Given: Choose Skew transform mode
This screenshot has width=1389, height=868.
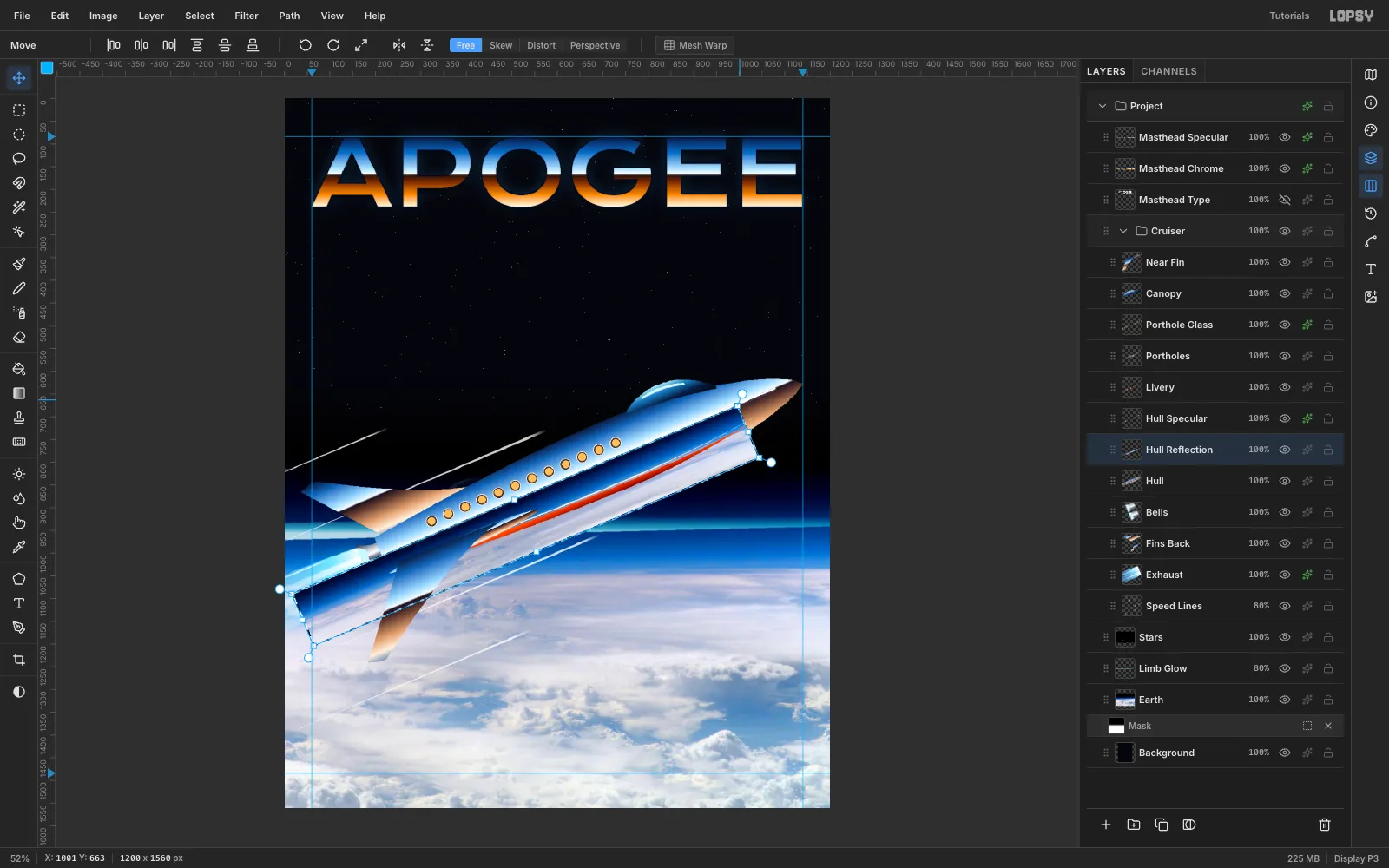Looking at the screenshot, I should point(501,45).
